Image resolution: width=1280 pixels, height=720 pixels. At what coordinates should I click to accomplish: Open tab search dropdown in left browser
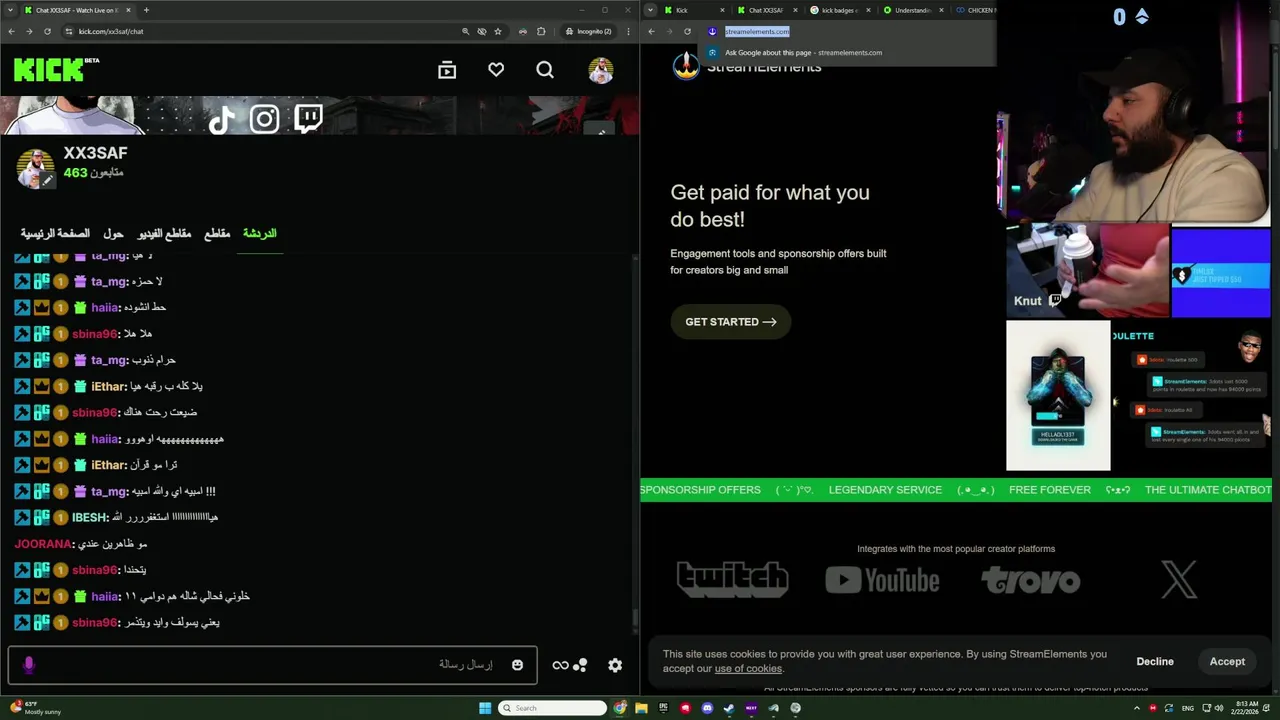(11, 10)
